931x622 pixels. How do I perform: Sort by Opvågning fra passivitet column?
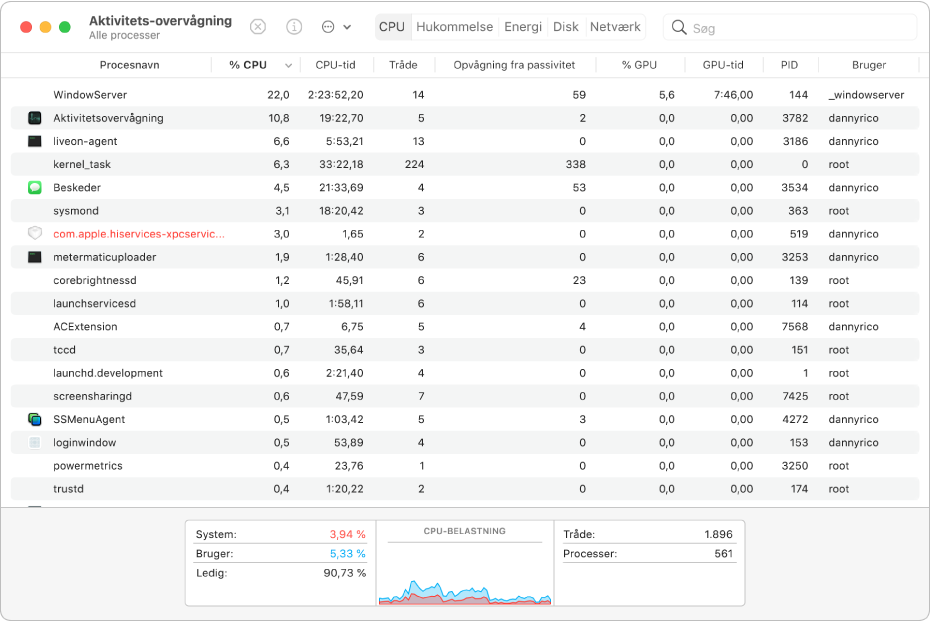(514, 65)
